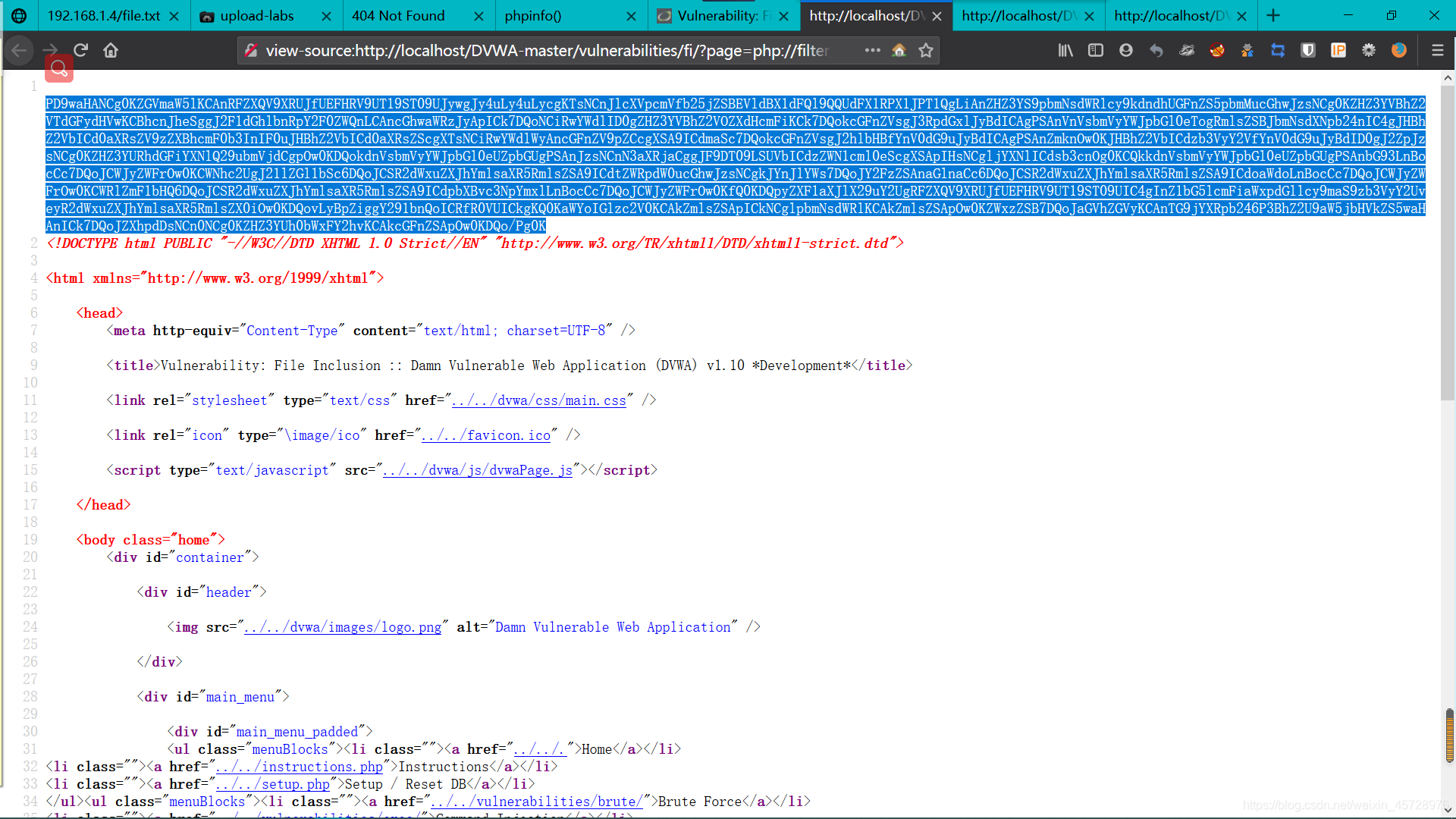Click the scrollbar up arrow
This screenshot has width=1456, height=819.
(x=1448, y=78)
